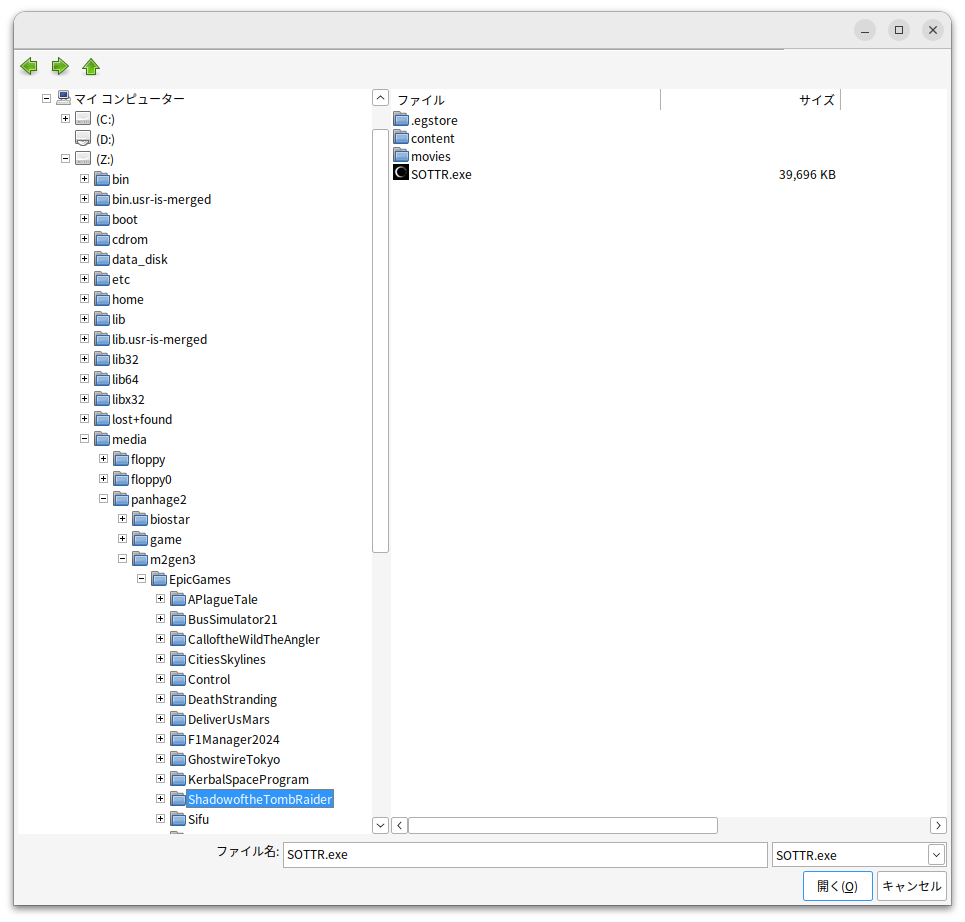Go up one folder level
The height and width of the screenshot is (922, 965).
(x=91, y=66)
